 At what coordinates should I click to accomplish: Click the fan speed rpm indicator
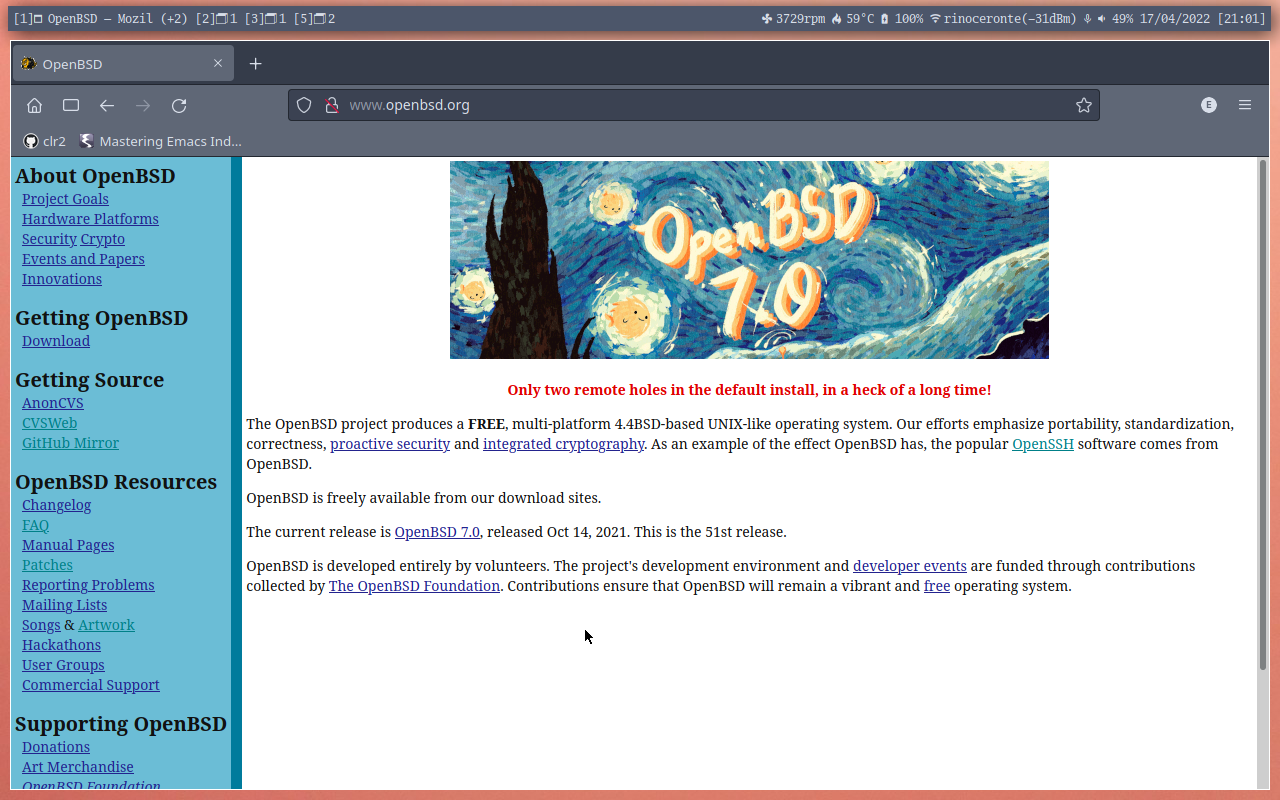point(793,18)
